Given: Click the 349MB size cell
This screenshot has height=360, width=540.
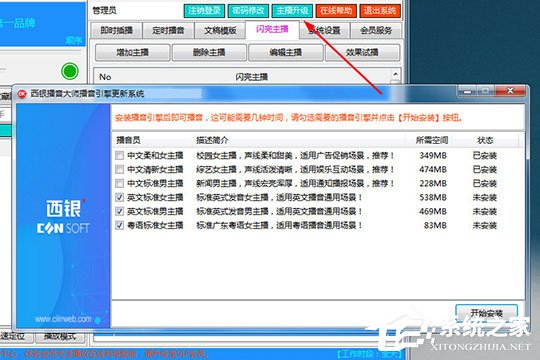Looking at the screenshot, I should click(433, 156).
